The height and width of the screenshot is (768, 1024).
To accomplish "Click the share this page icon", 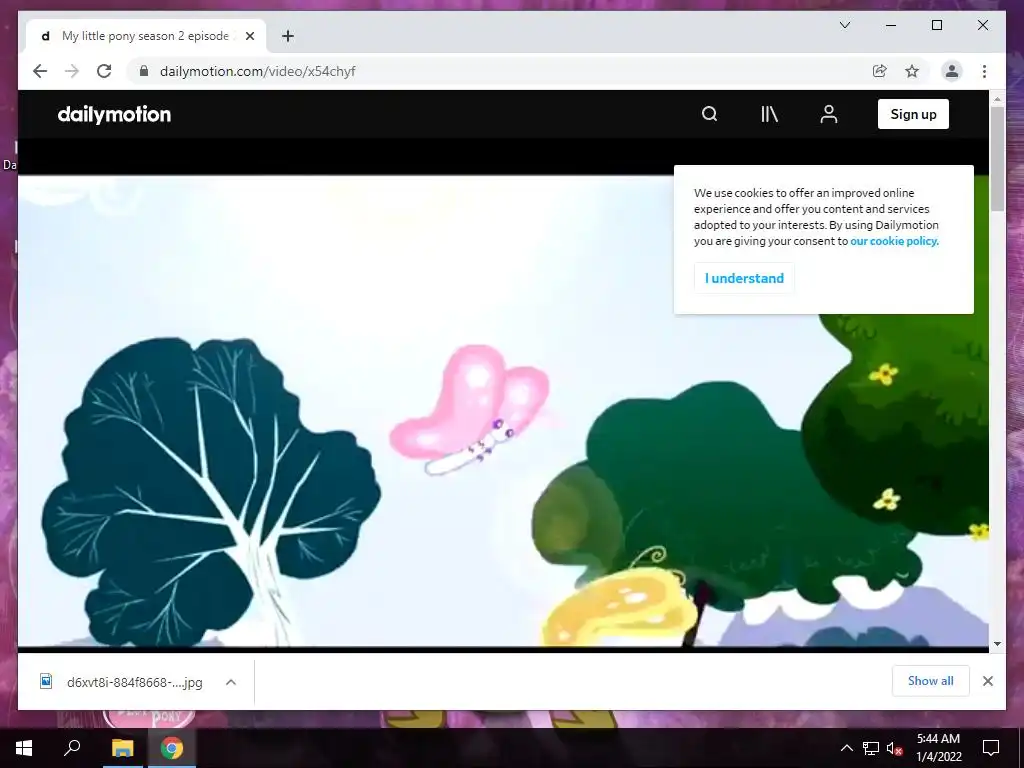I will 880,71.
